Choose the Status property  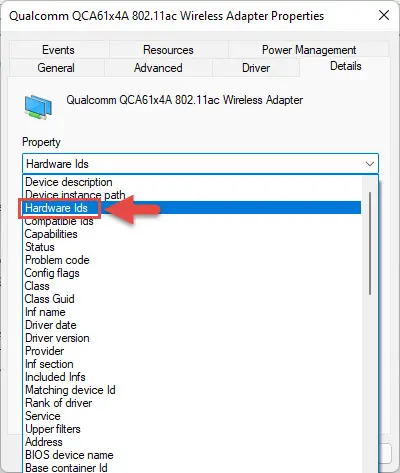tap(193, 247)
